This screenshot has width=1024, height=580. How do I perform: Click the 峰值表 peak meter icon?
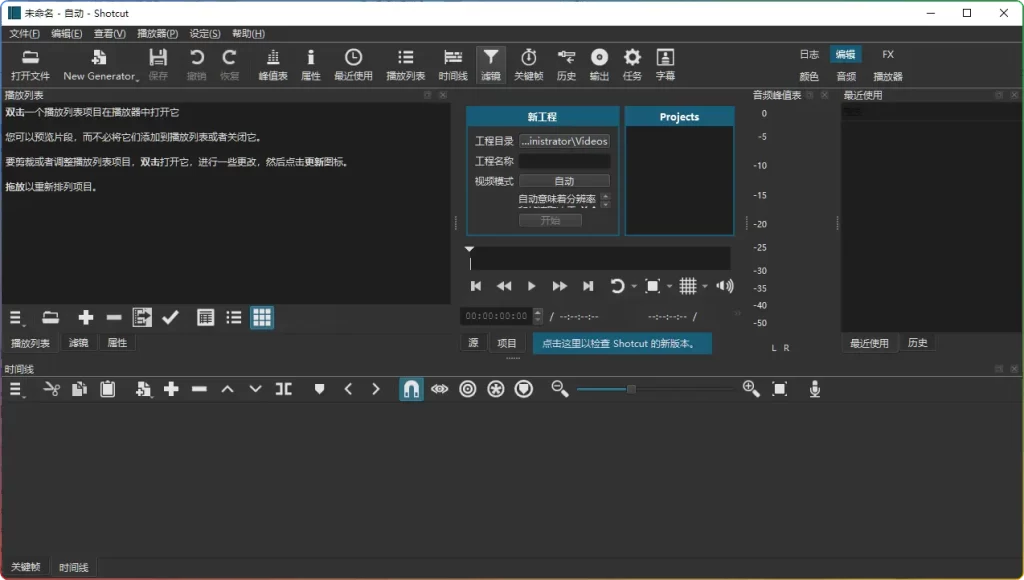272,63
